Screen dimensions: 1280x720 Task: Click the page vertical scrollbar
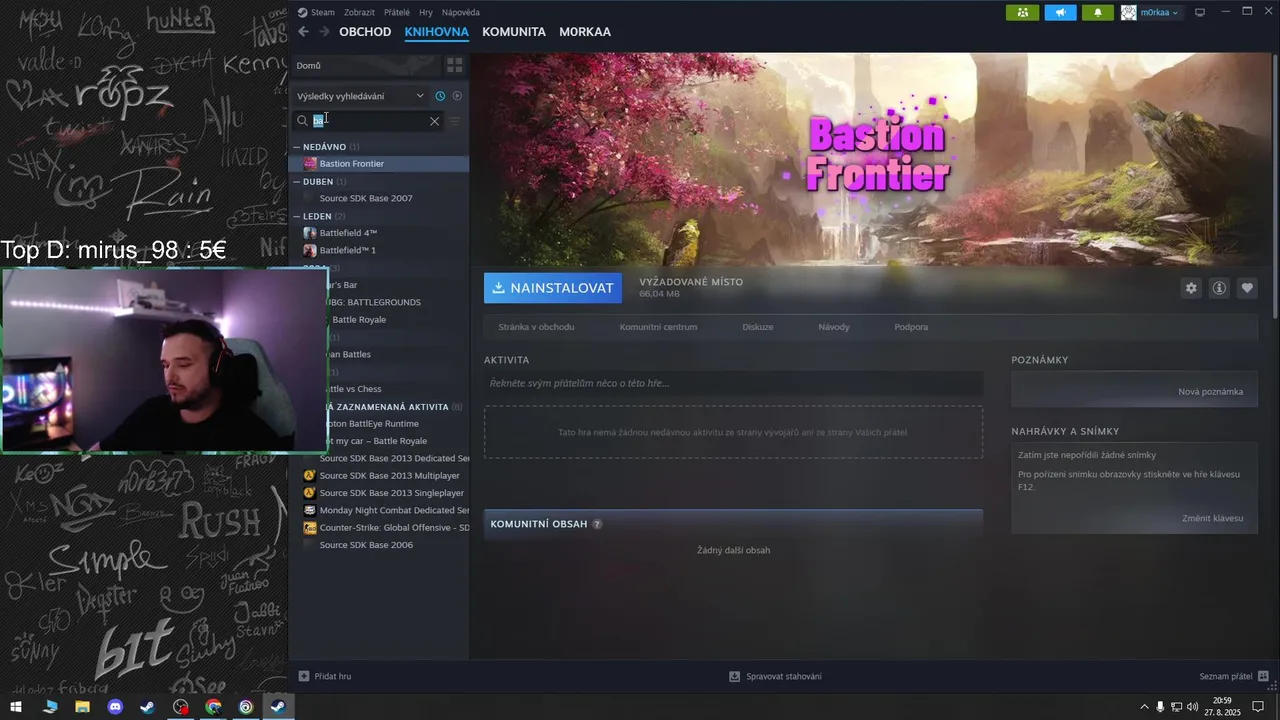(1276, 185)
